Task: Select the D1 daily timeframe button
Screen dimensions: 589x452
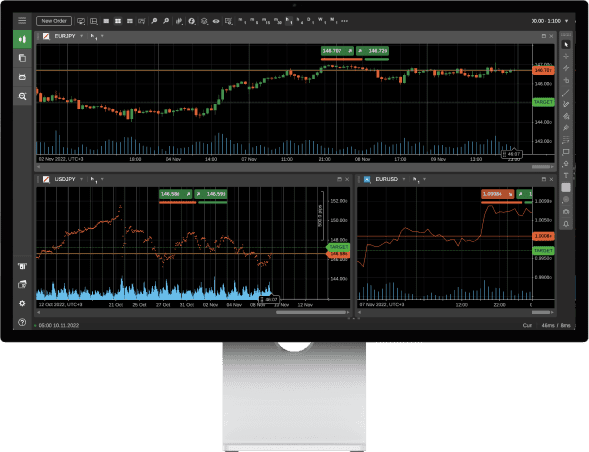Action: coord(310,21)
